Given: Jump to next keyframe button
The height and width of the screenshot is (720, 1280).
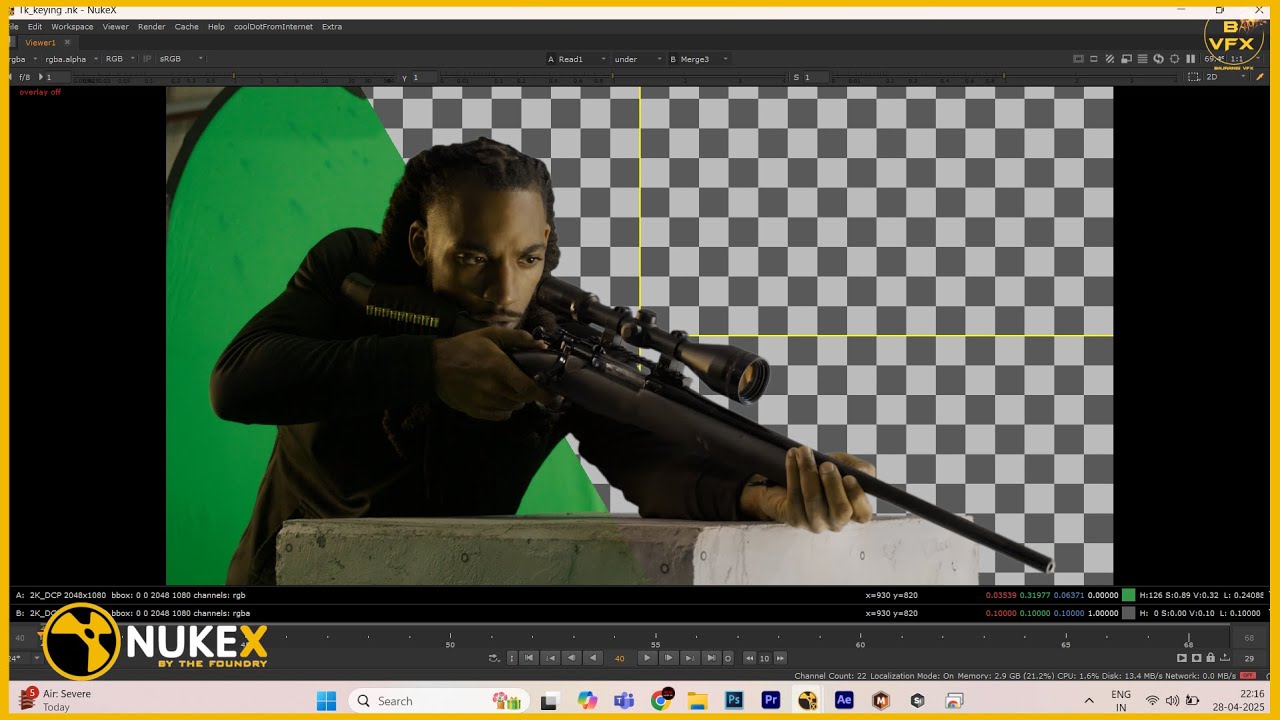Looking at the screenshot, I should click(x=690, y=658).
